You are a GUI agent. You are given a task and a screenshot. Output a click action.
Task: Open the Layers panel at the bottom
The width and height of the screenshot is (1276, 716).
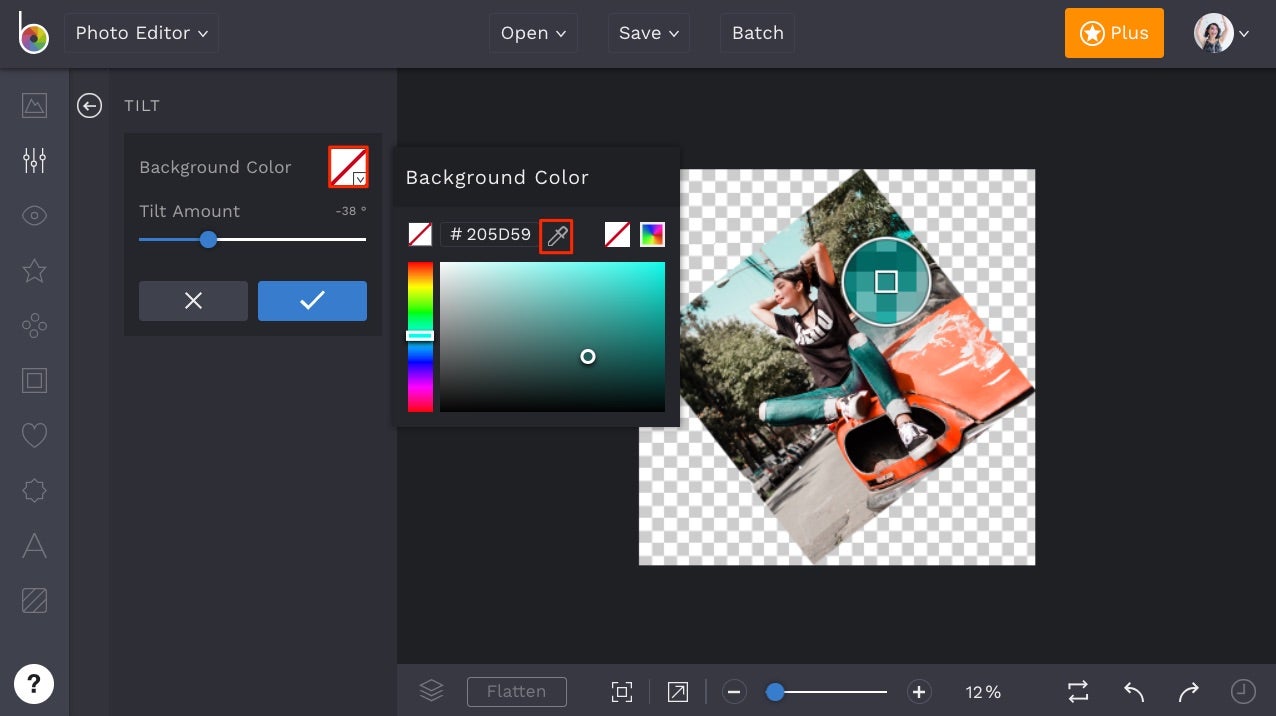pos(430,690)
